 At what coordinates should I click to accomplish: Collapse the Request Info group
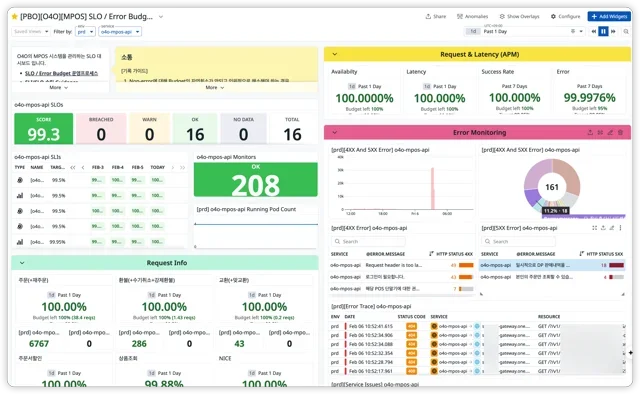click(x=22, y=263)
